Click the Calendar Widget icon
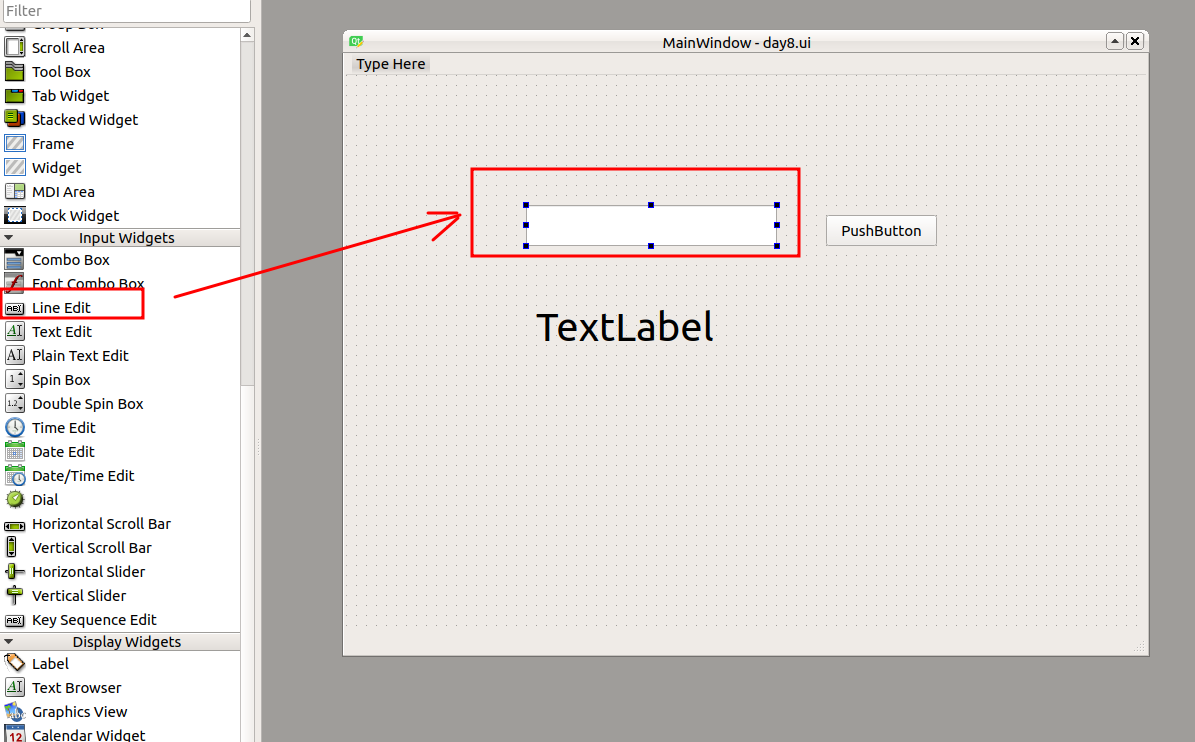 point(15,735)
